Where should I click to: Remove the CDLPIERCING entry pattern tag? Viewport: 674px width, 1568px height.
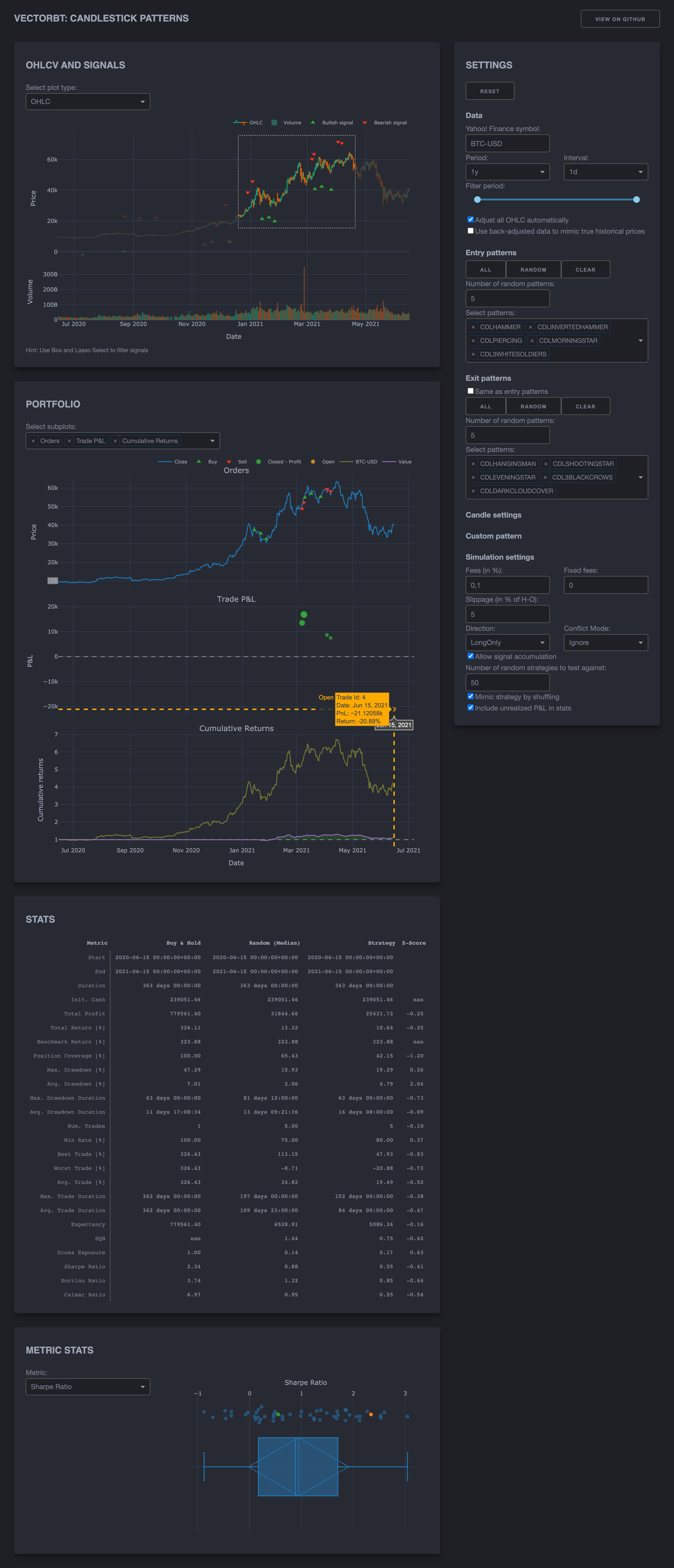pos(473,341)
